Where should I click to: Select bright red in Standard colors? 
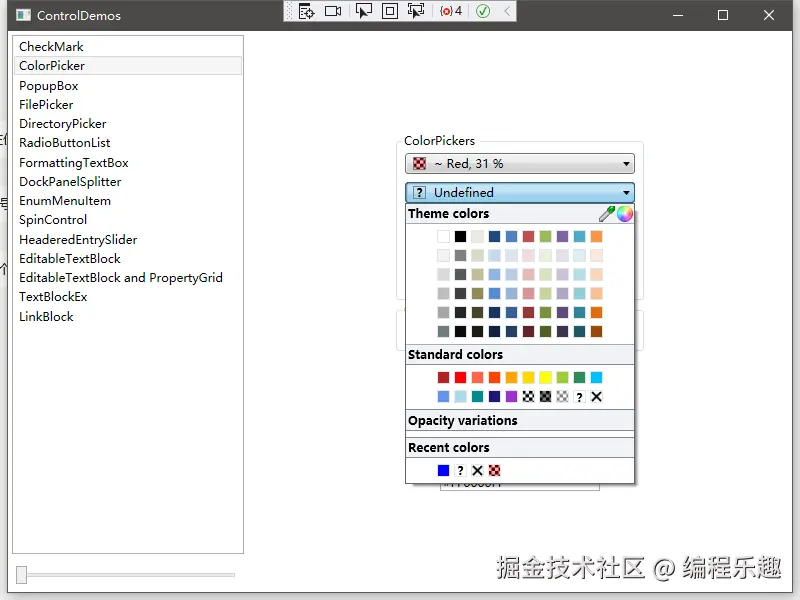pos(460,378)
